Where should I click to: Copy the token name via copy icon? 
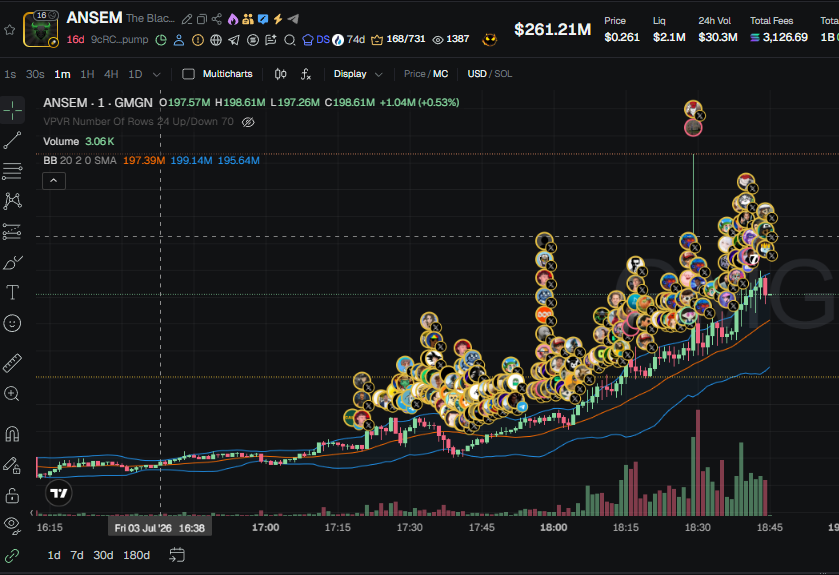click(202, 19)
